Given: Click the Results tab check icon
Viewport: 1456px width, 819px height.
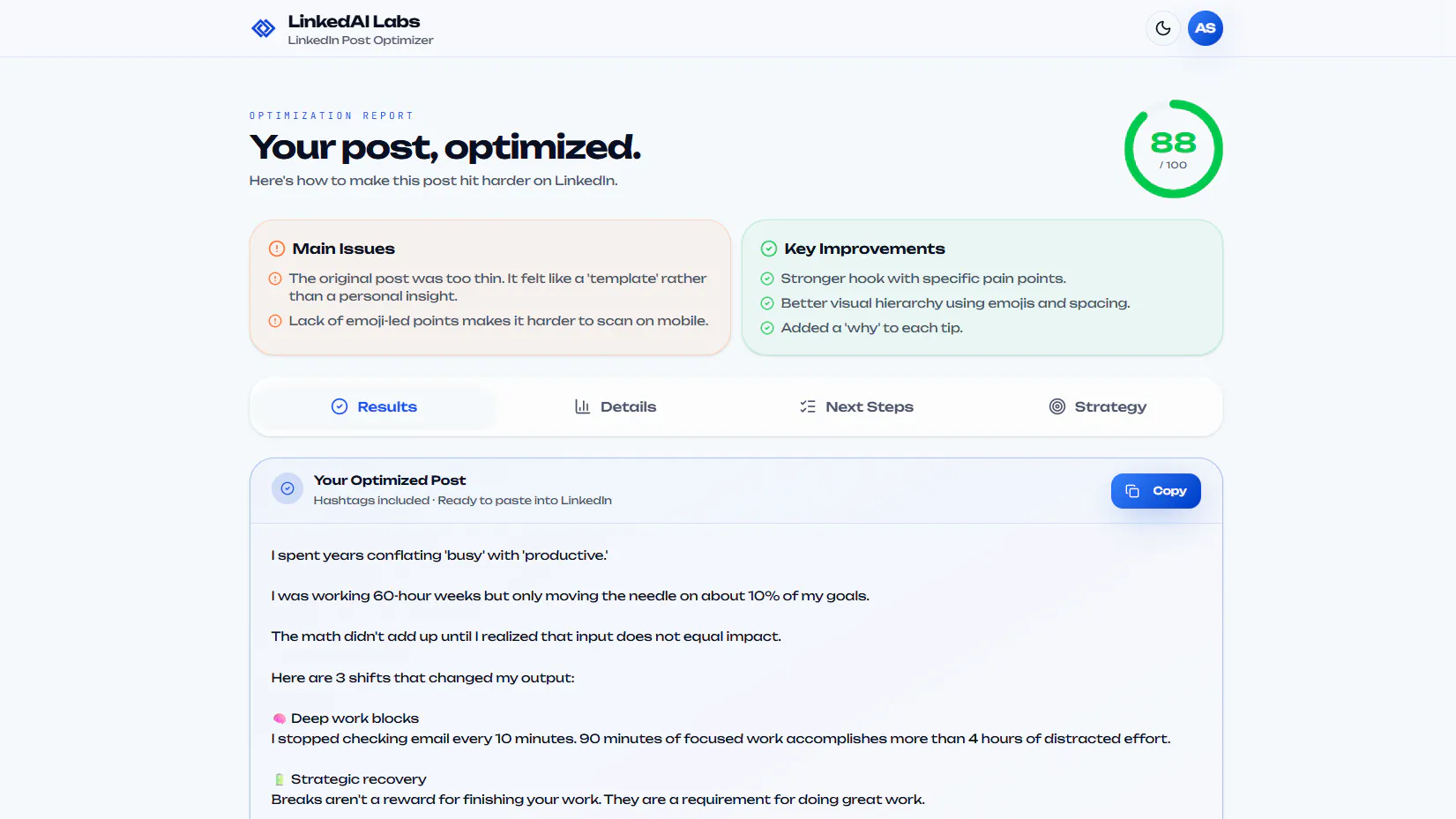Looking at the screenshot, I should click(x=340, y=406).
